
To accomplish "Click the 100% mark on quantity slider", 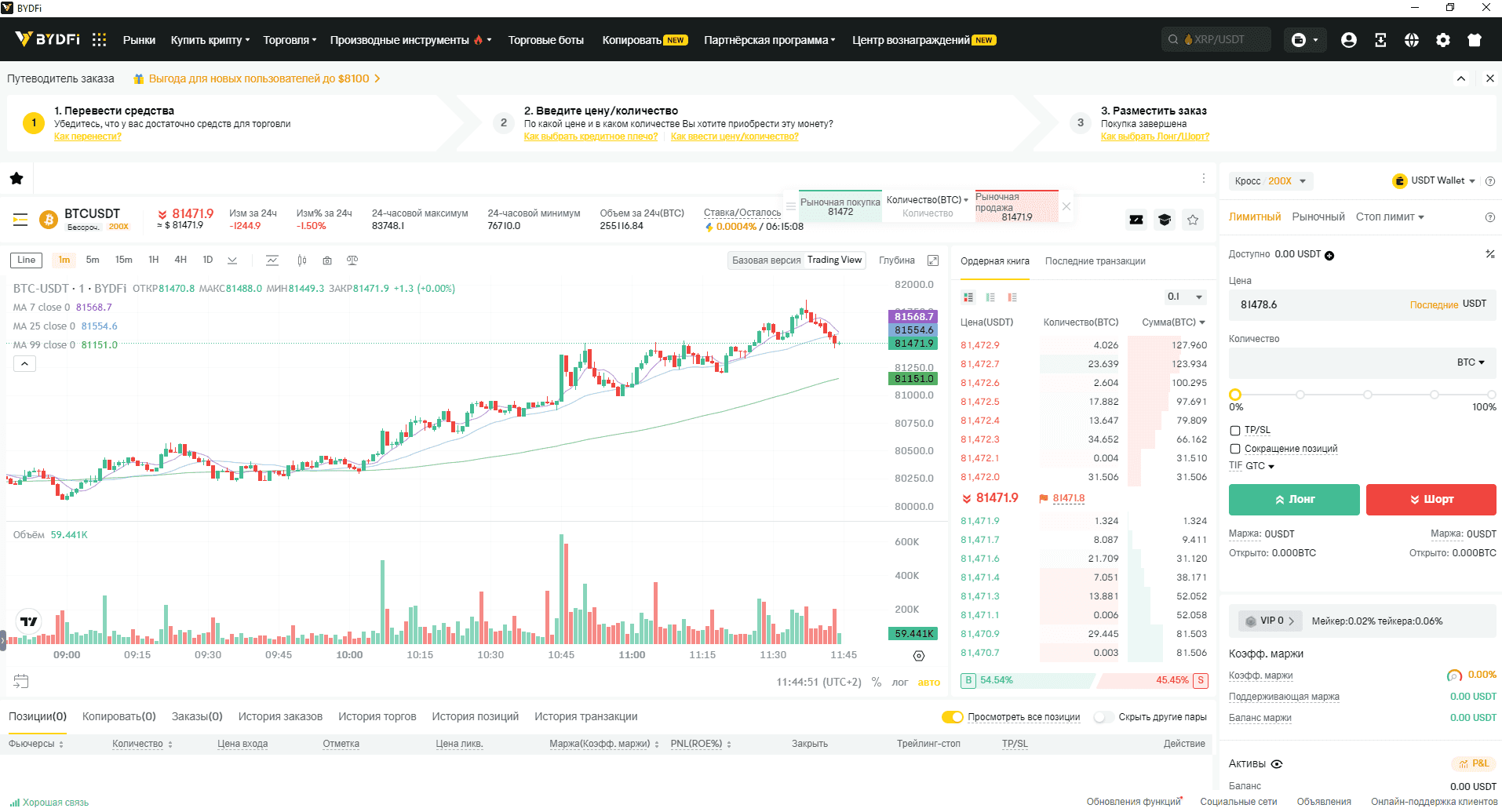I will (1491, 395).
